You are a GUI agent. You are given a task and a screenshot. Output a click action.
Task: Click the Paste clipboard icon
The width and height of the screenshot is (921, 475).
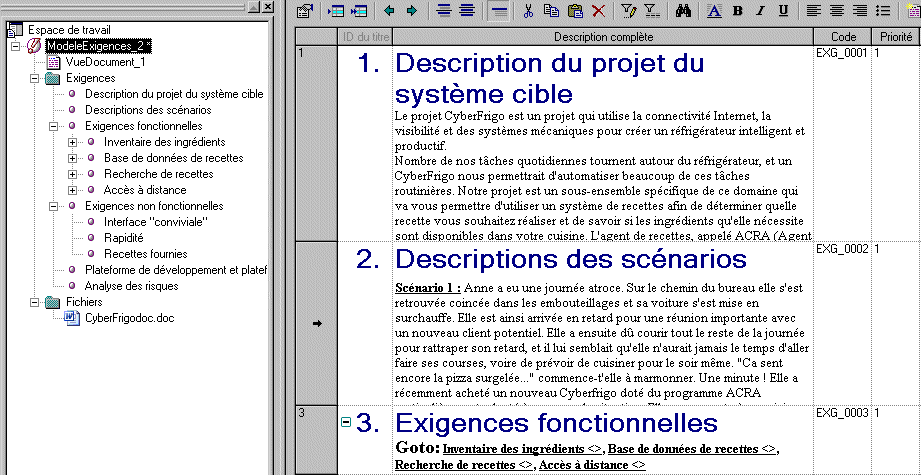(575, 11)
